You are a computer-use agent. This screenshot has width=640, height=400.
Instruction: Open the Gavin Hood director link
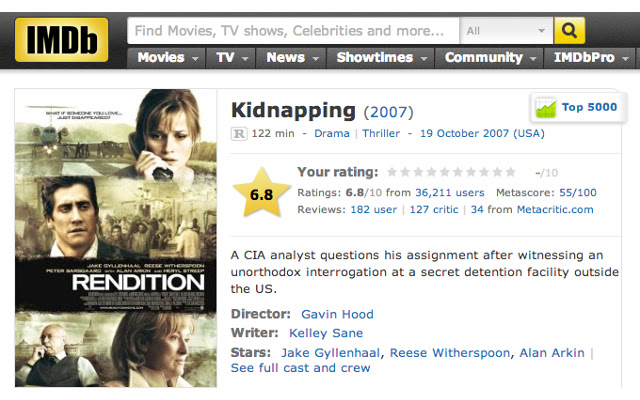click(337, 314)
